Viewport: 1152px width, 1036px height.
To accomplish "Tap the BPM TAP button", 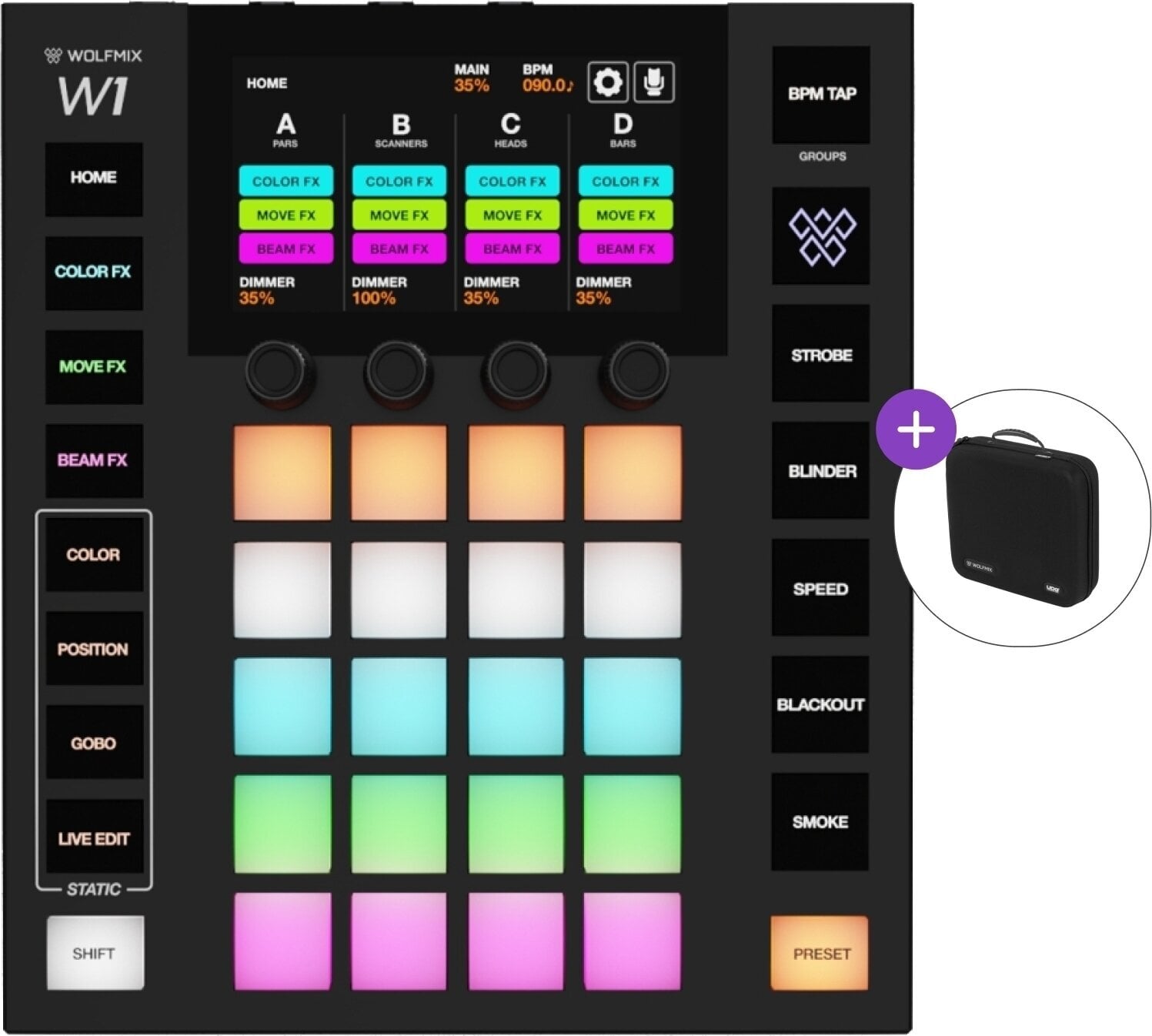I will click(821, 94).
